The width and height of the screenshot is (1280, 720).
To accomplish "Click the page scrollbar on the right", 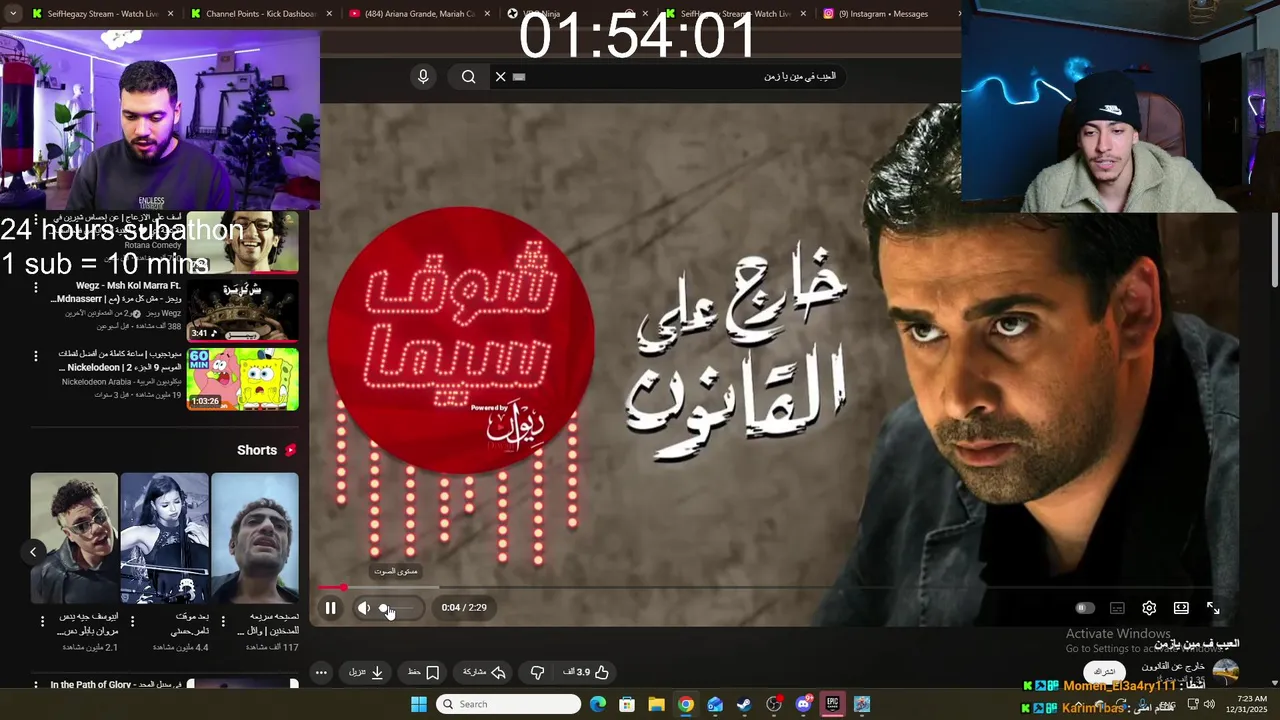I will [1275, 250].
